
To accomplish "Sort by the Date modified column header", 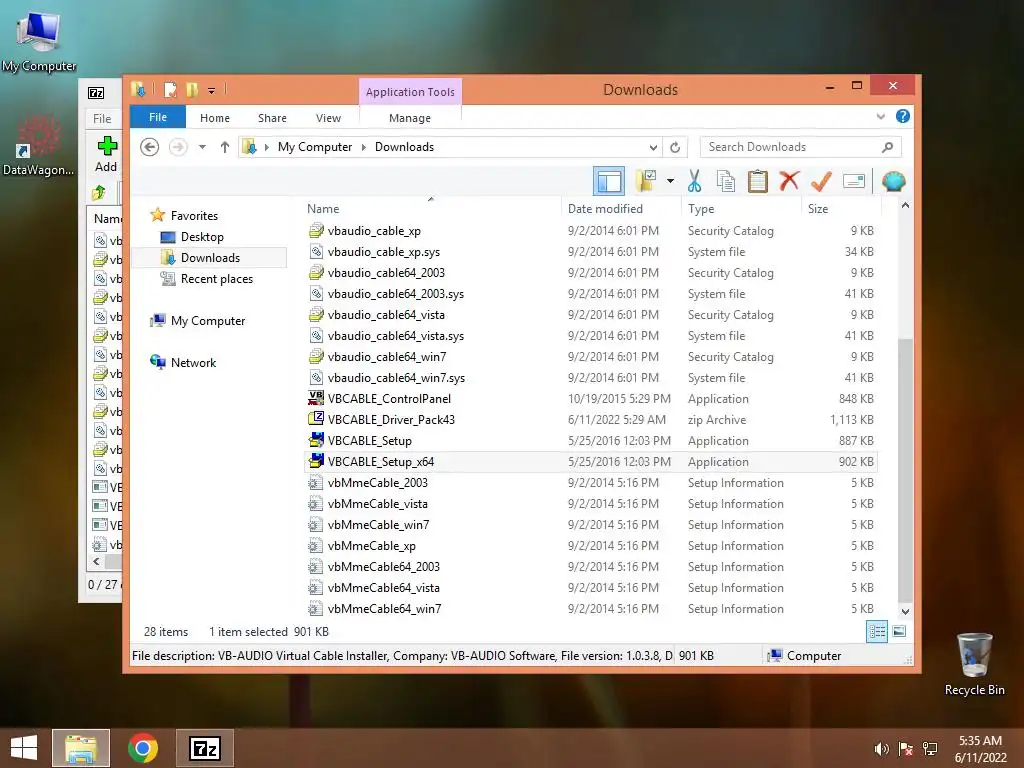I will point(621,208).
